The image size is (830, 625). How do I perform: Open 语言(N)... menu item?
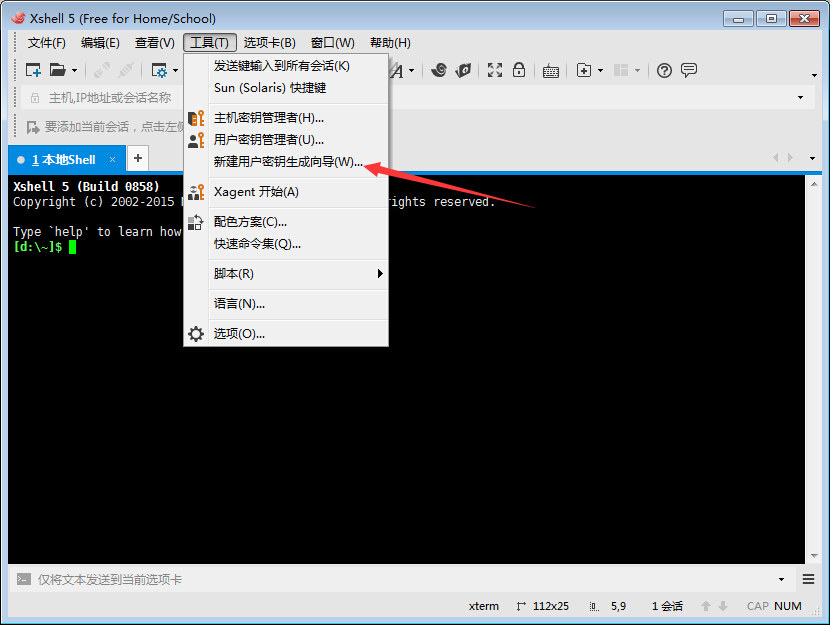coord(286,304)
